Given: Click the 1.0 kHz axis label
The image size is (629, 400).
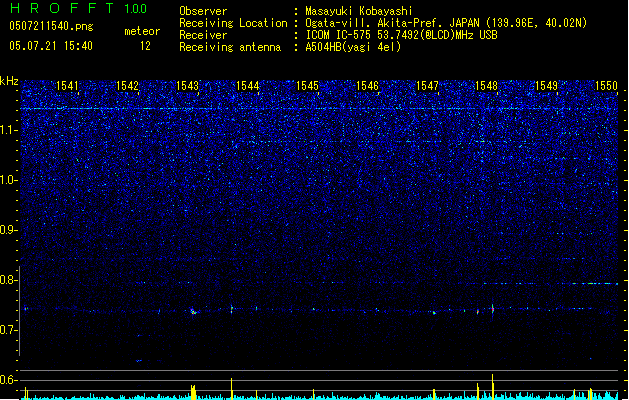Looking at the screenshot, I should click(x=8, y=180).
